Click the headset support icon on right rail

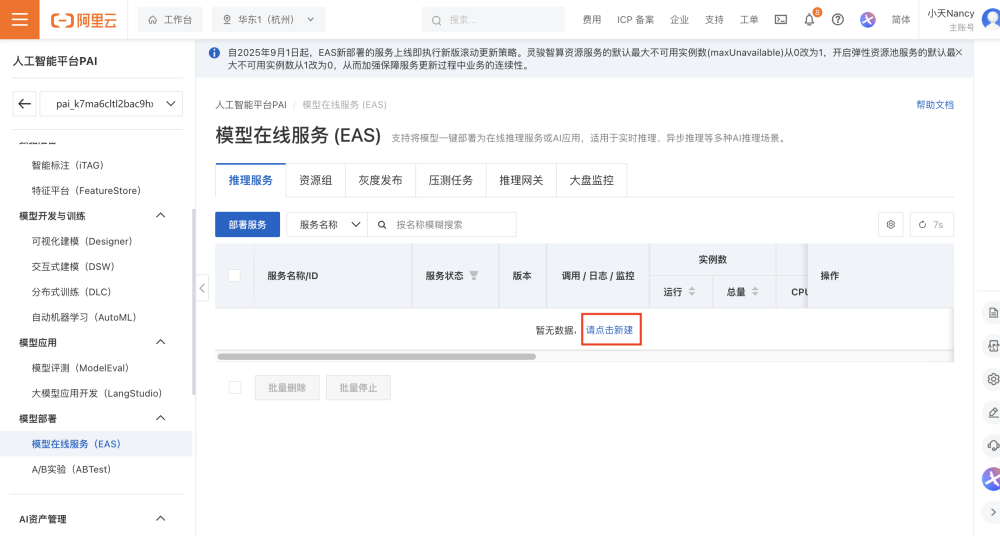point(992,445)
